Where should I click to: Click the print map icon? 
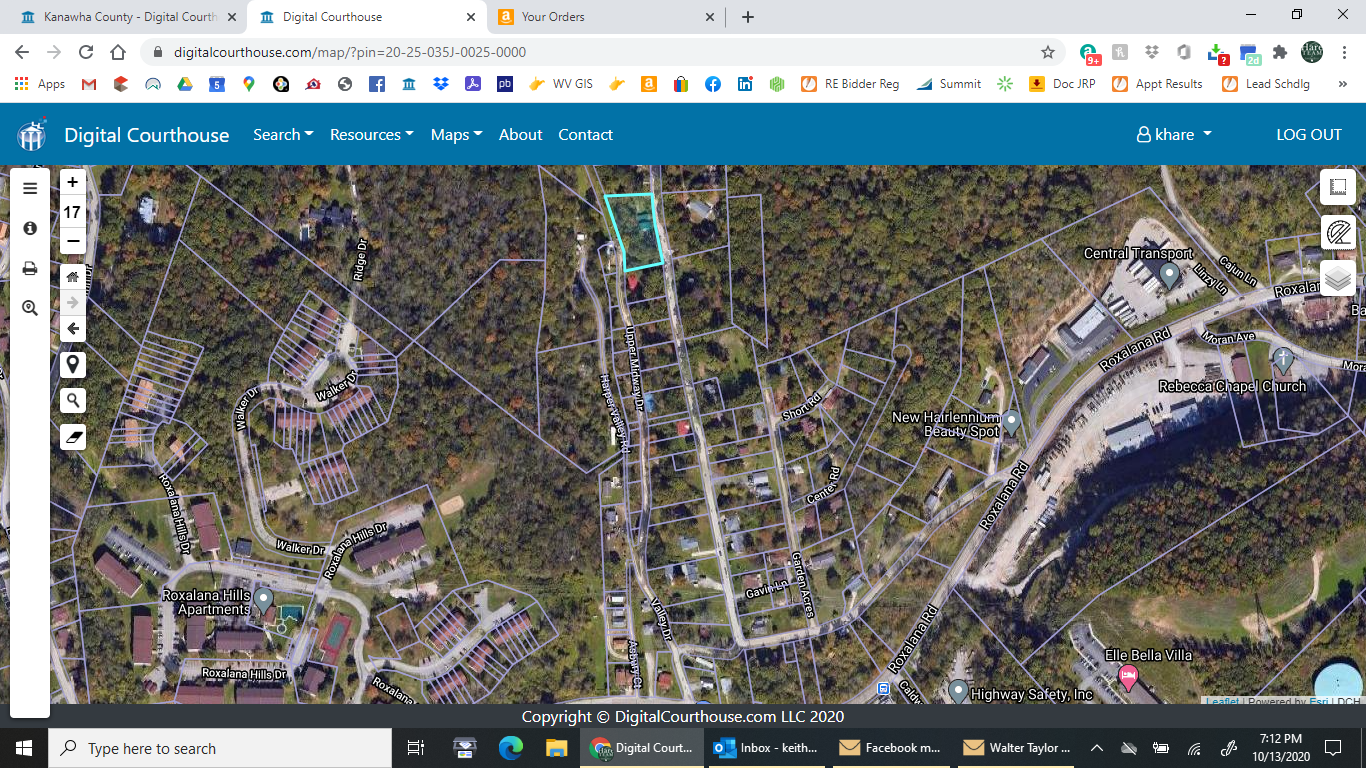point(30,268)
